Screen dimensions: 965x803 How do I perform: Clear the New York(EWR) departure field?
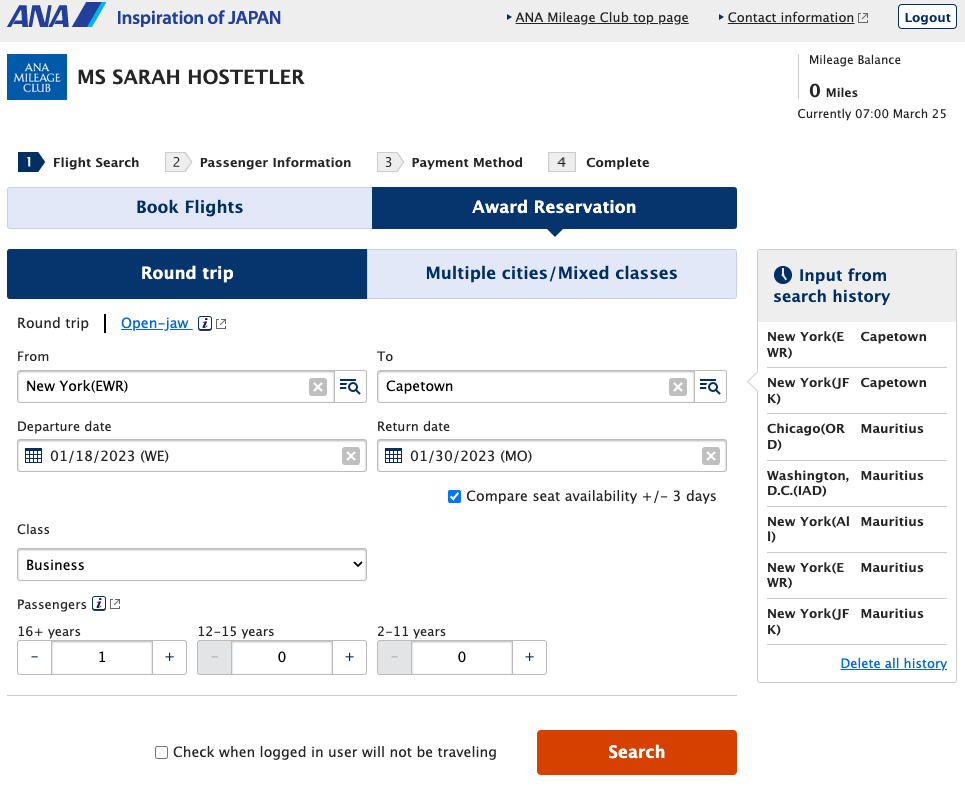coord(318,387)
